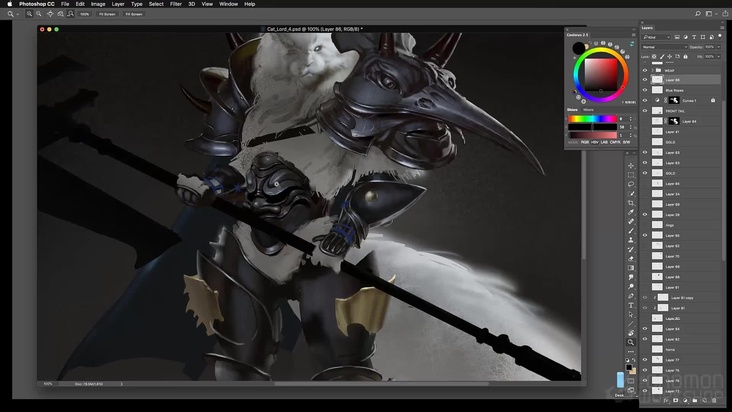Toggle visibility of Curves 1 layer

(x=645, y=101)
